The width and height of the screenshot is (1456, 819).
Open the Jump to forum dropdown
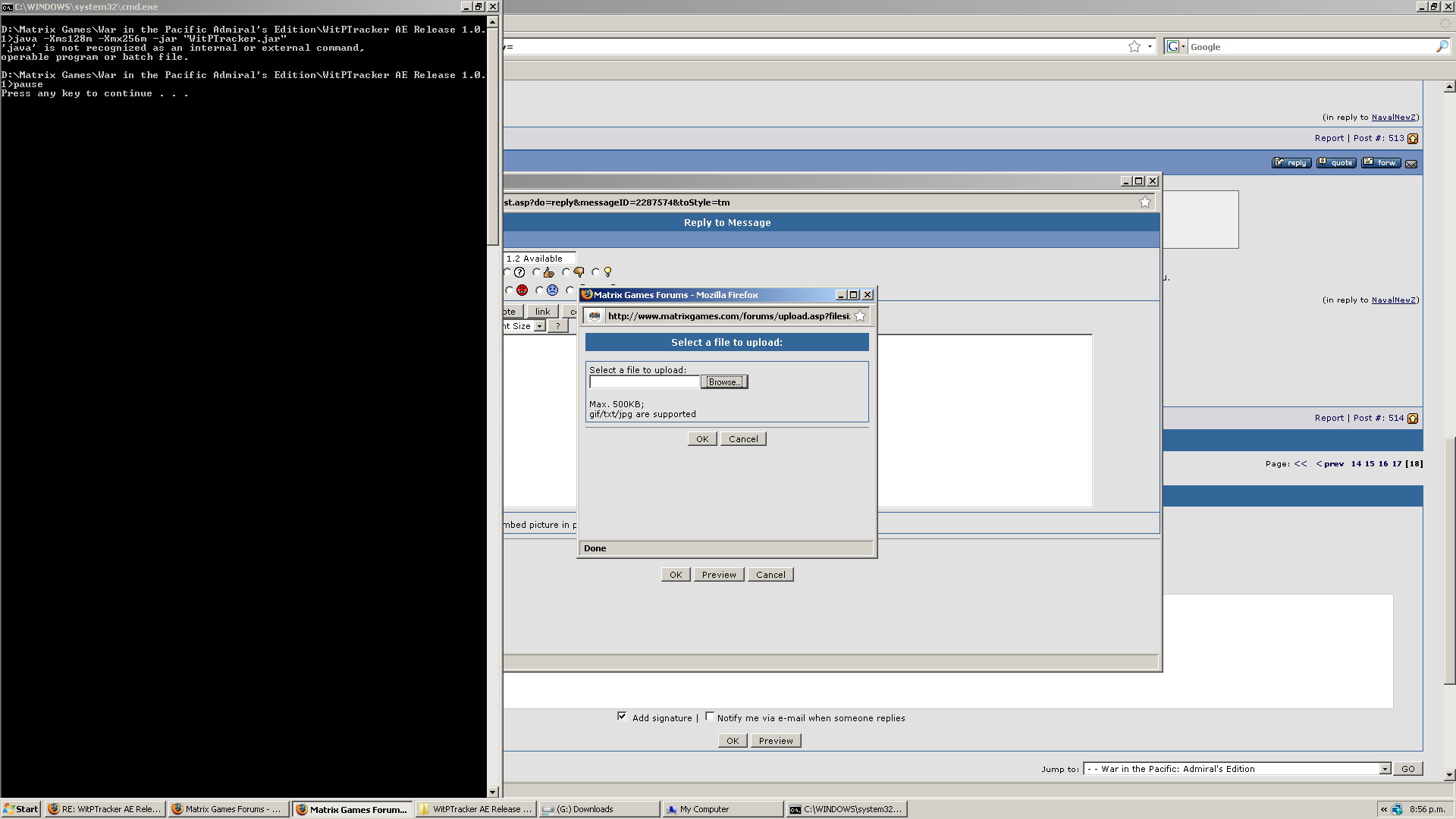click(x=1384, y=769)
